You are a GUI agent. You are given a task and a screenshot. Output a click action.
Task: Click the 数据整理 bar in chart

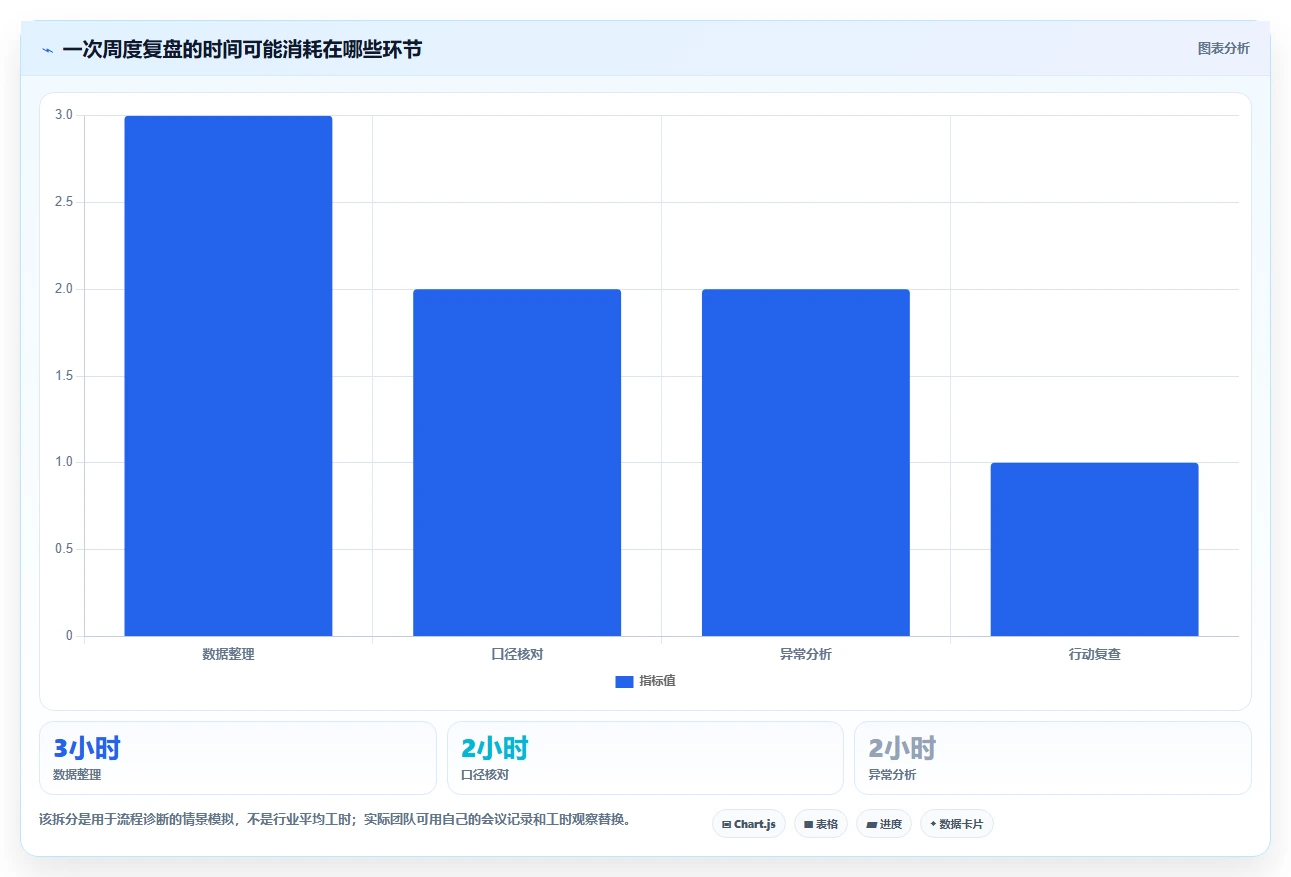click(x=228, y=376)
